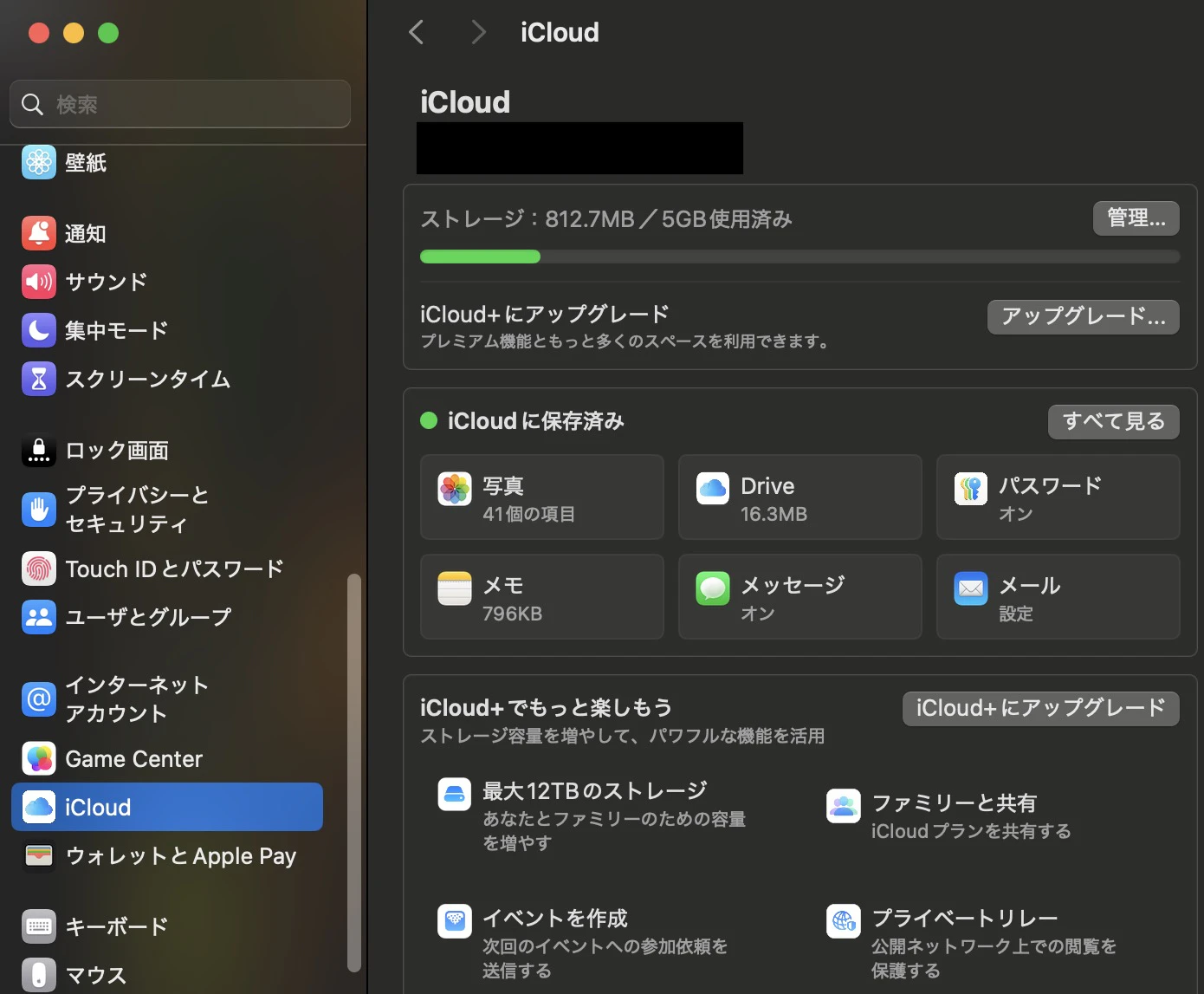
Task: Click the イベントを作成 invite icon
Action: (455, 921)
